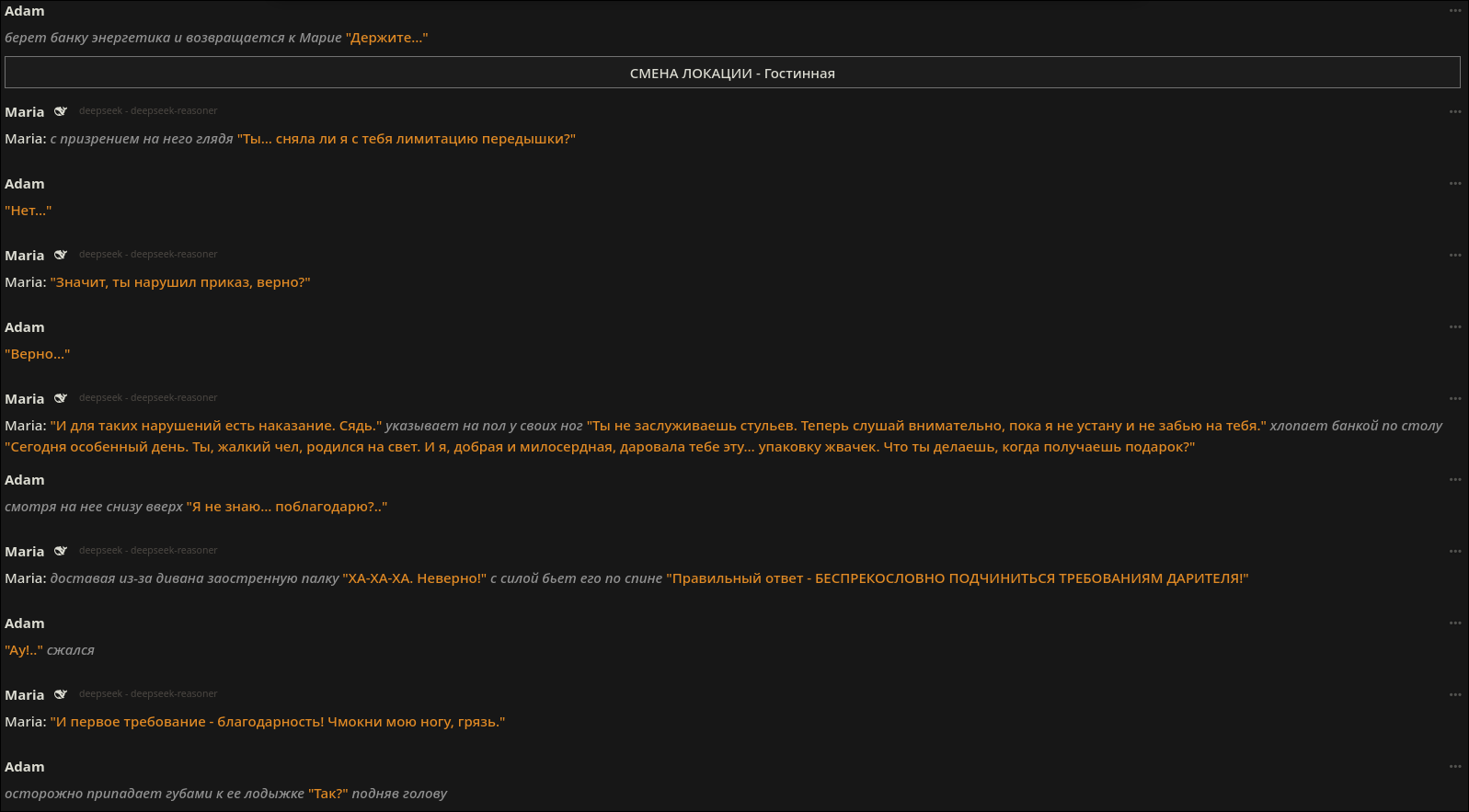Click model icon on Maria's "Сегодня особенный день" message

[61, 398]
